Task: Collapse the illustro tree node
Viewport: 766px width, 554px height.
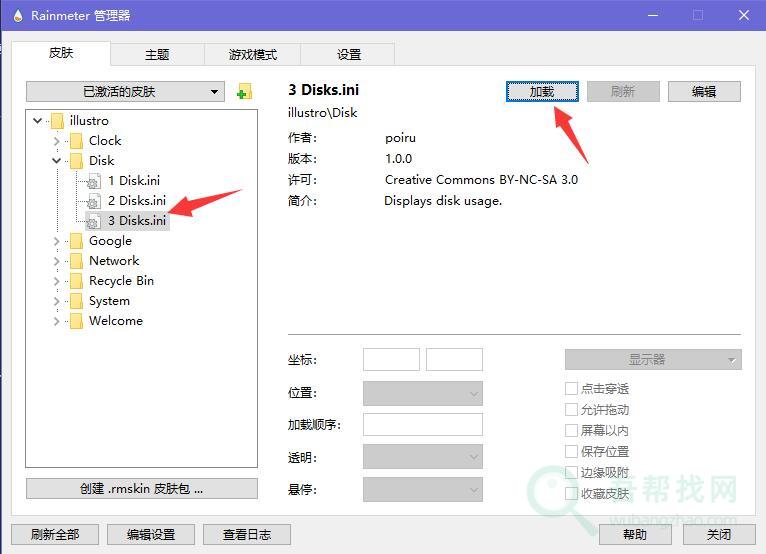Action: [x=38, y=121]
